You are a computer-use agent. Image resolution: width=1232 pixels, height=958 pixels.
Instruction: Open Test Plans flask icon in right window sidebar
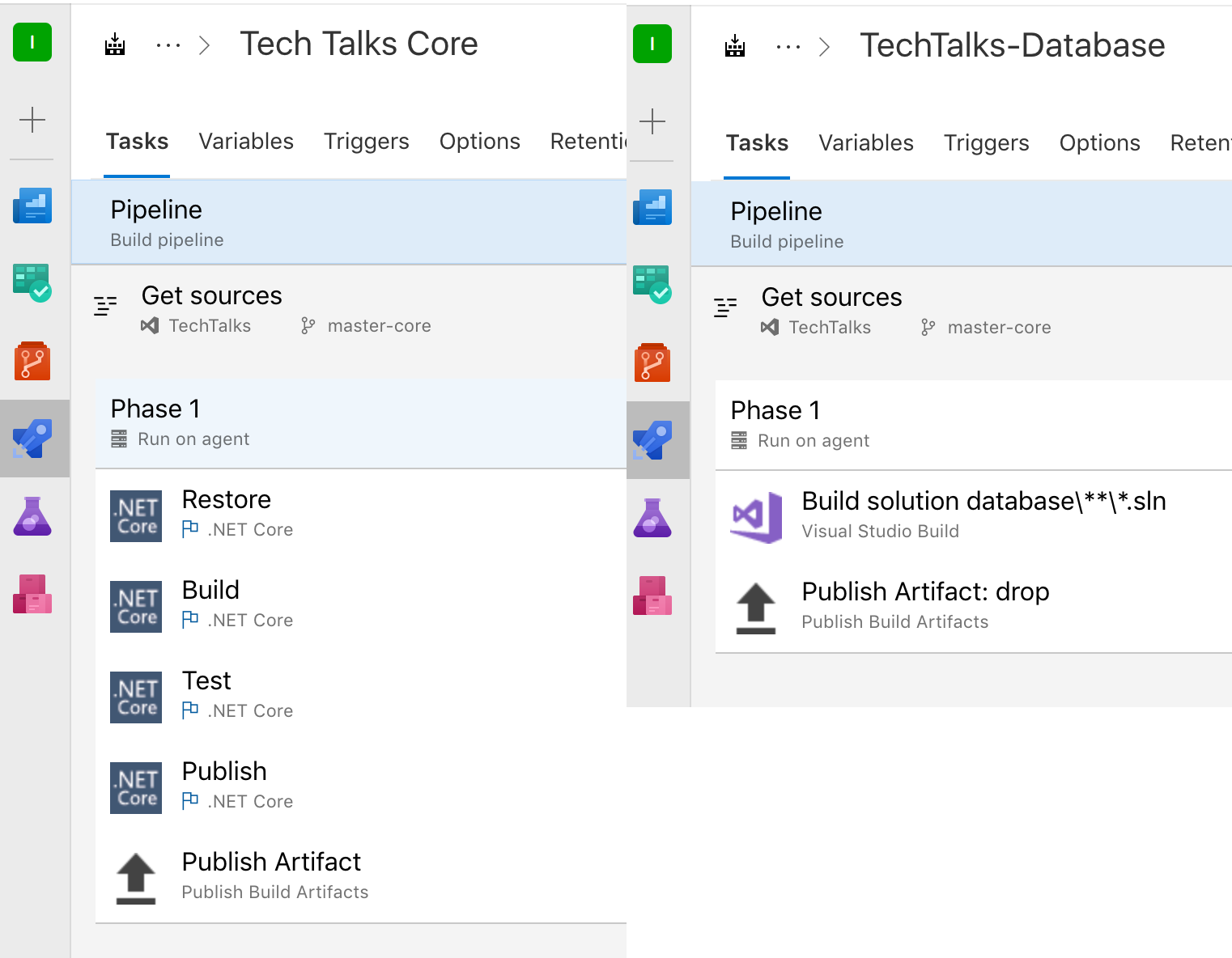(x=652, y=518)
